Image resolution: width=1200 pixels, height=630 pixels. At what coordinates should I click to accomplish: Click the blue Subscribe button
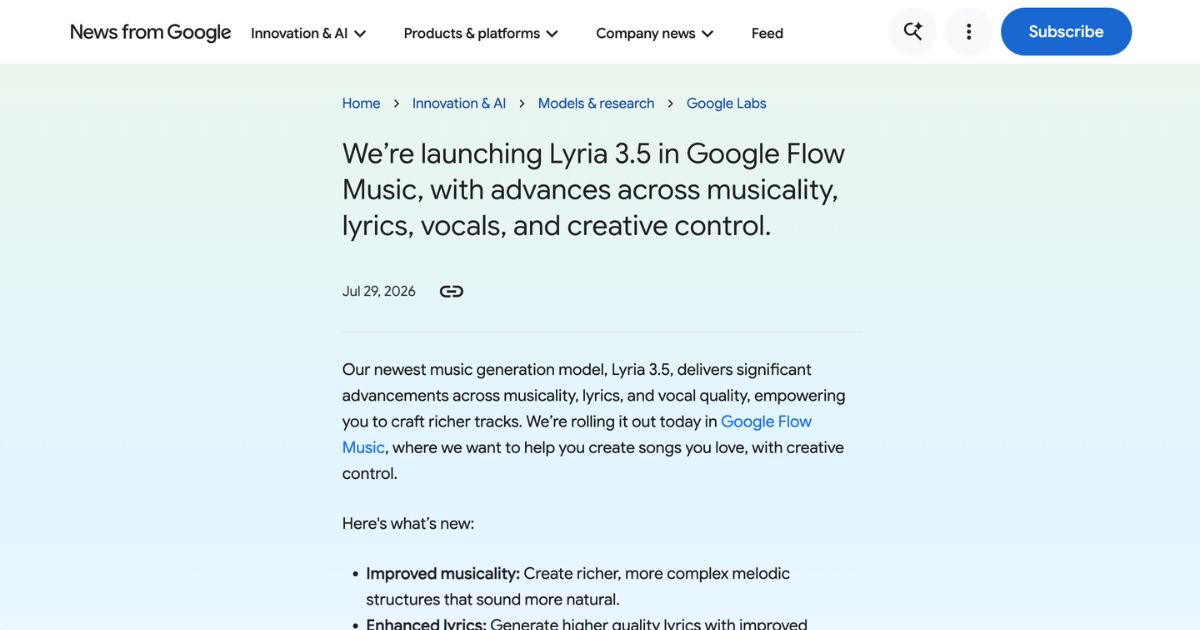[1066, 31]
